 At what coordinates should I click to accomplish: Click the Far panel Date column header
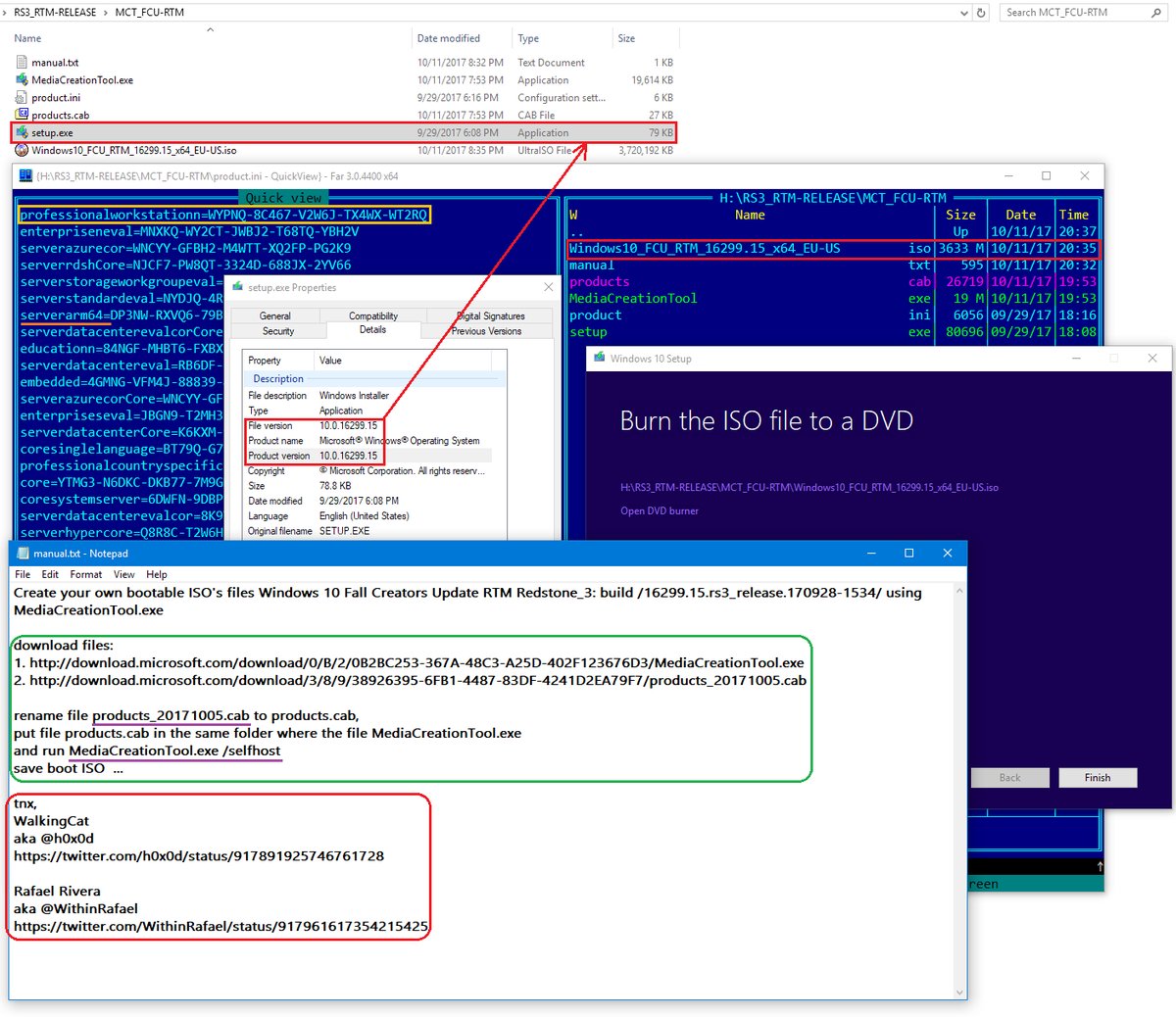pyautogui.click(x=1020, y=216)
